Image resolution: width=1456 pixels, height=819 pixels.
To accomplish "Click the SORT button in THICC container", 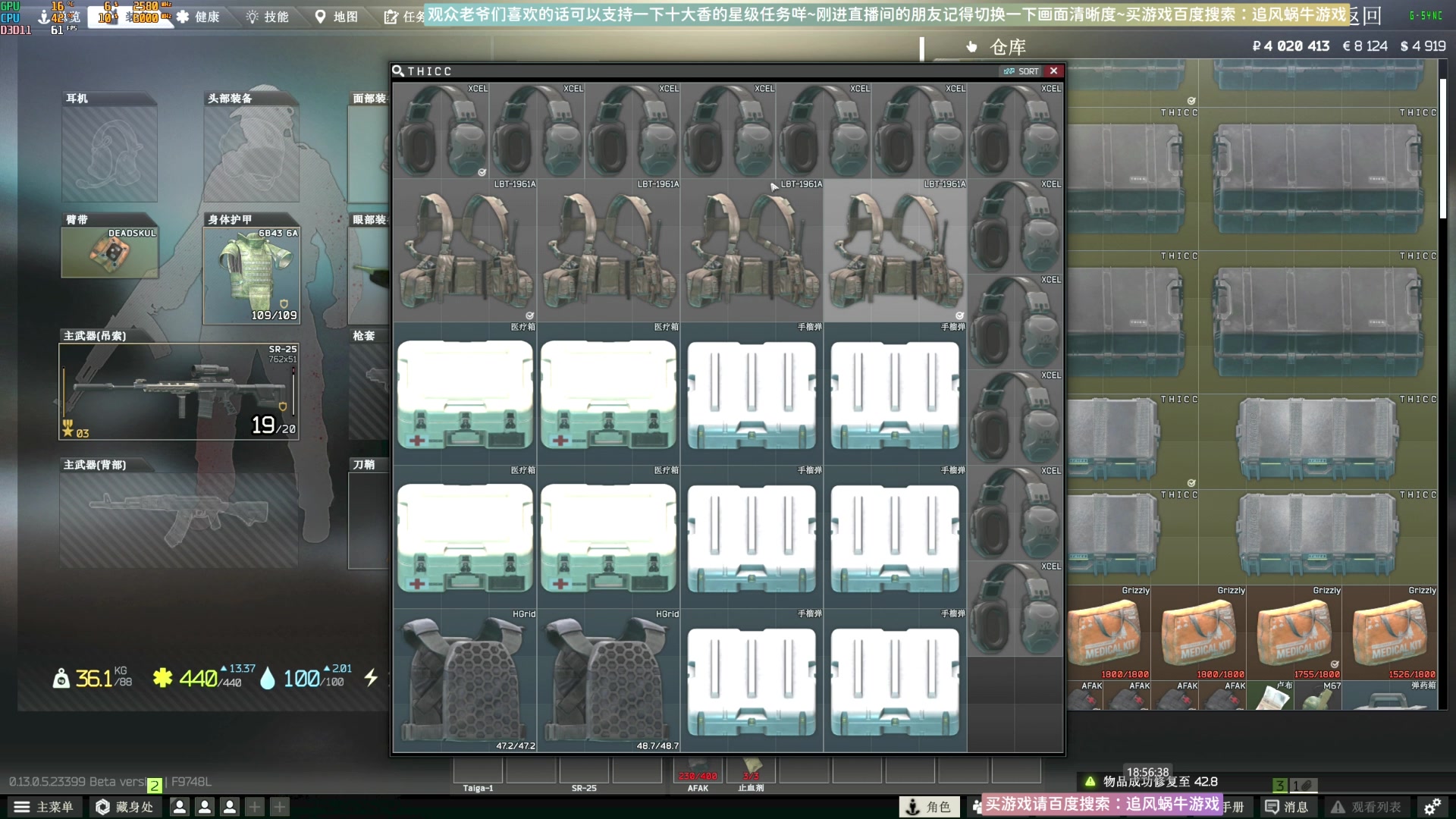I will (x=1021, y=71).
